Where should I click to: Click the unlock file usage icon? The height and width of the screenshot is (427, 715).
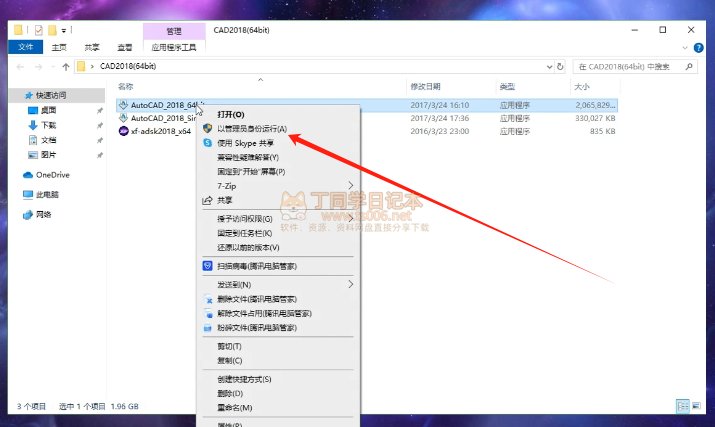(208, 314)
